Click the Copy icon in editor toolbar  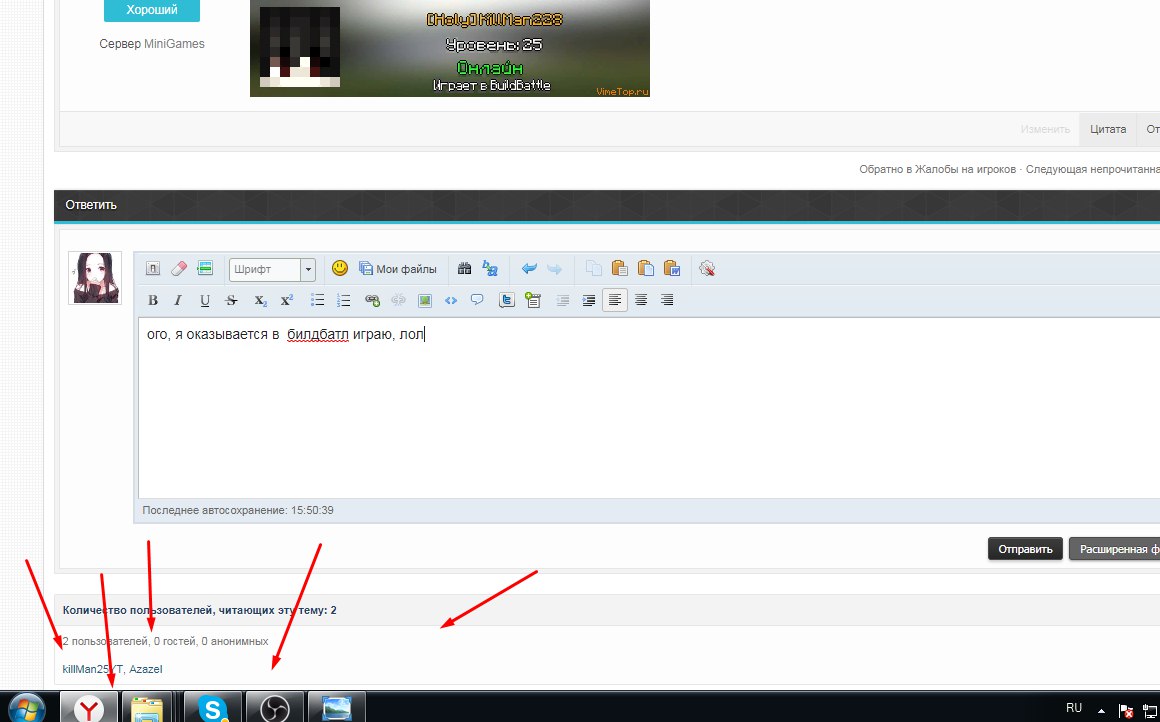593,268
